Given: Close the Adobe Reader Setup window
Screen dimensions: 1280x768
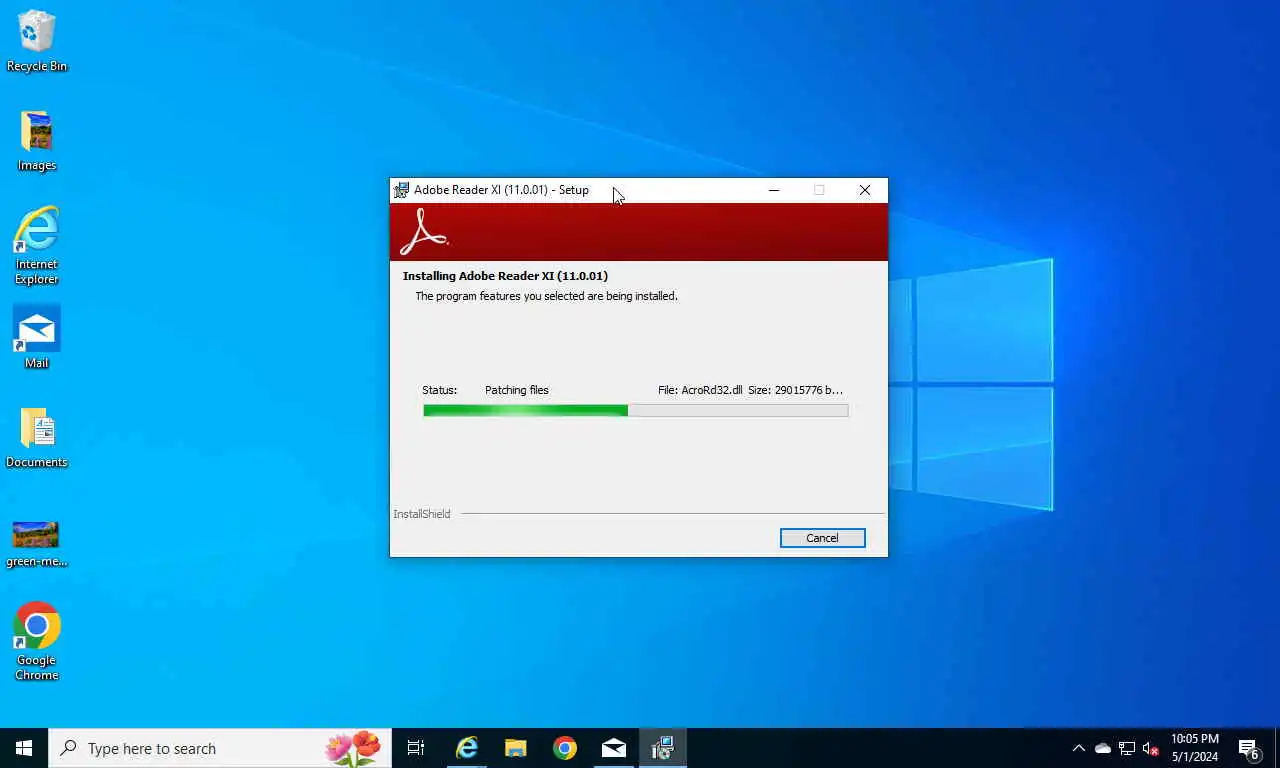Looking at the screenshot, I should tap(865, 190).
